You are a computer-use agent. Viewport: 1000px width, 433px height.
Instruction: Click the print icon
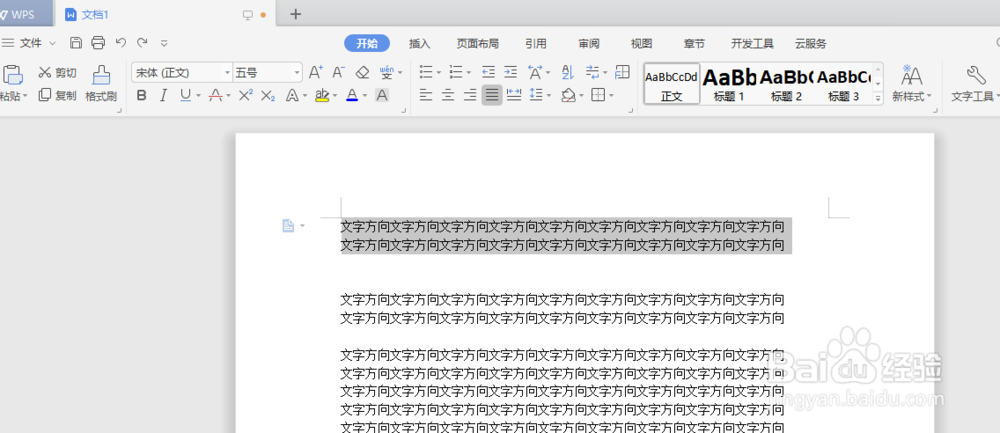click(98, 43)
